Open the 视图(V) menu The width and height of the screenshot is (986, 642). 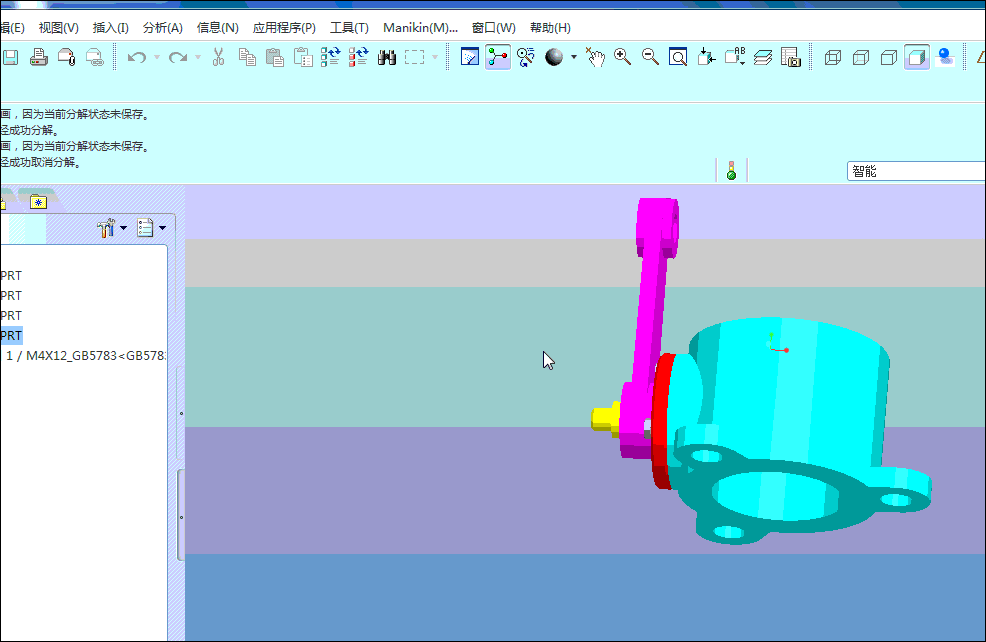[58, 28]
